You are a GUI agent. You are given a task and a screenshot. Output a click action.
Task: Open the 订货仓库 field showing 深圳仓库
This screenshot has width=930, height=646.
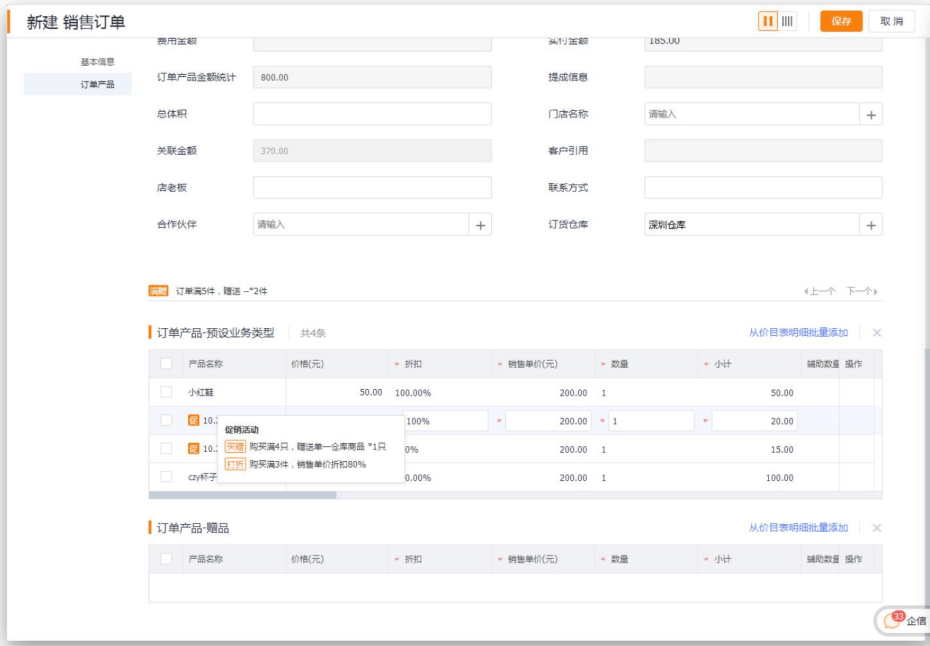coord(750,225)
